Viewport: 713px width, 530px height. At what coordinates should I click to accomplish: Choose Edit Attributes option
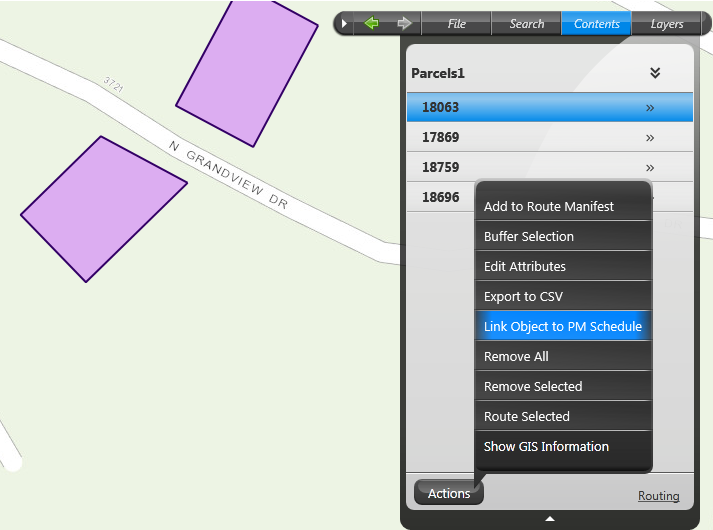coord(525,267)
